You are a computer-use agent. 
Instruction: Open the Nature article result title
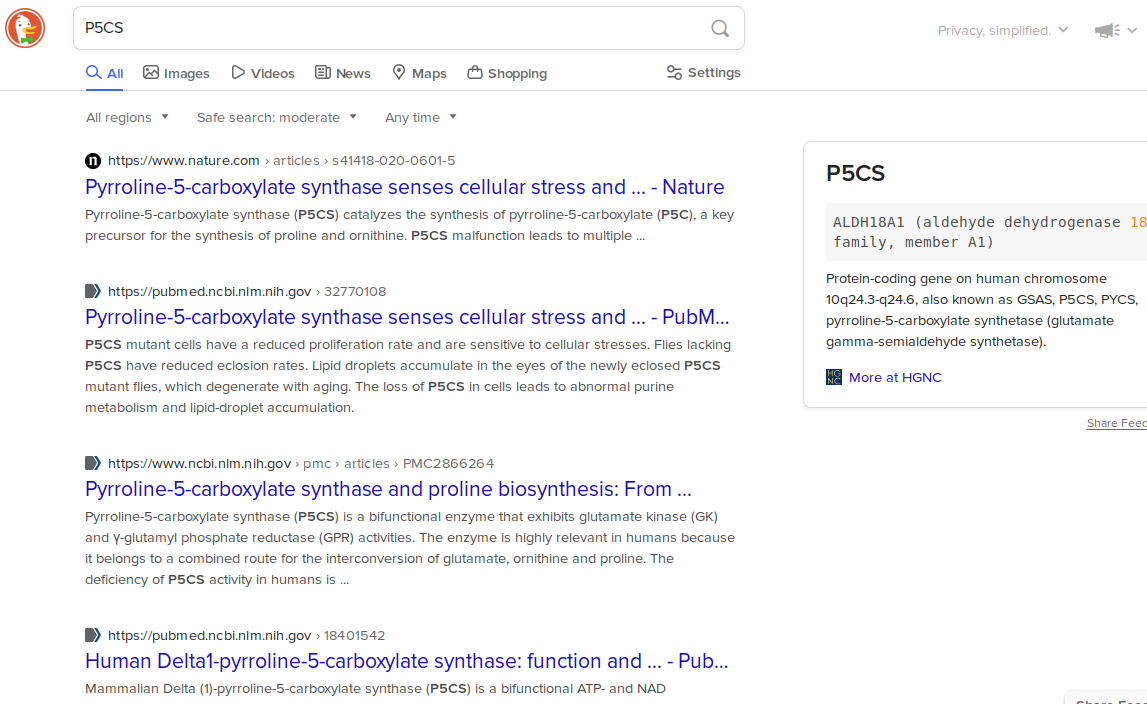click(x=405, y=187)
